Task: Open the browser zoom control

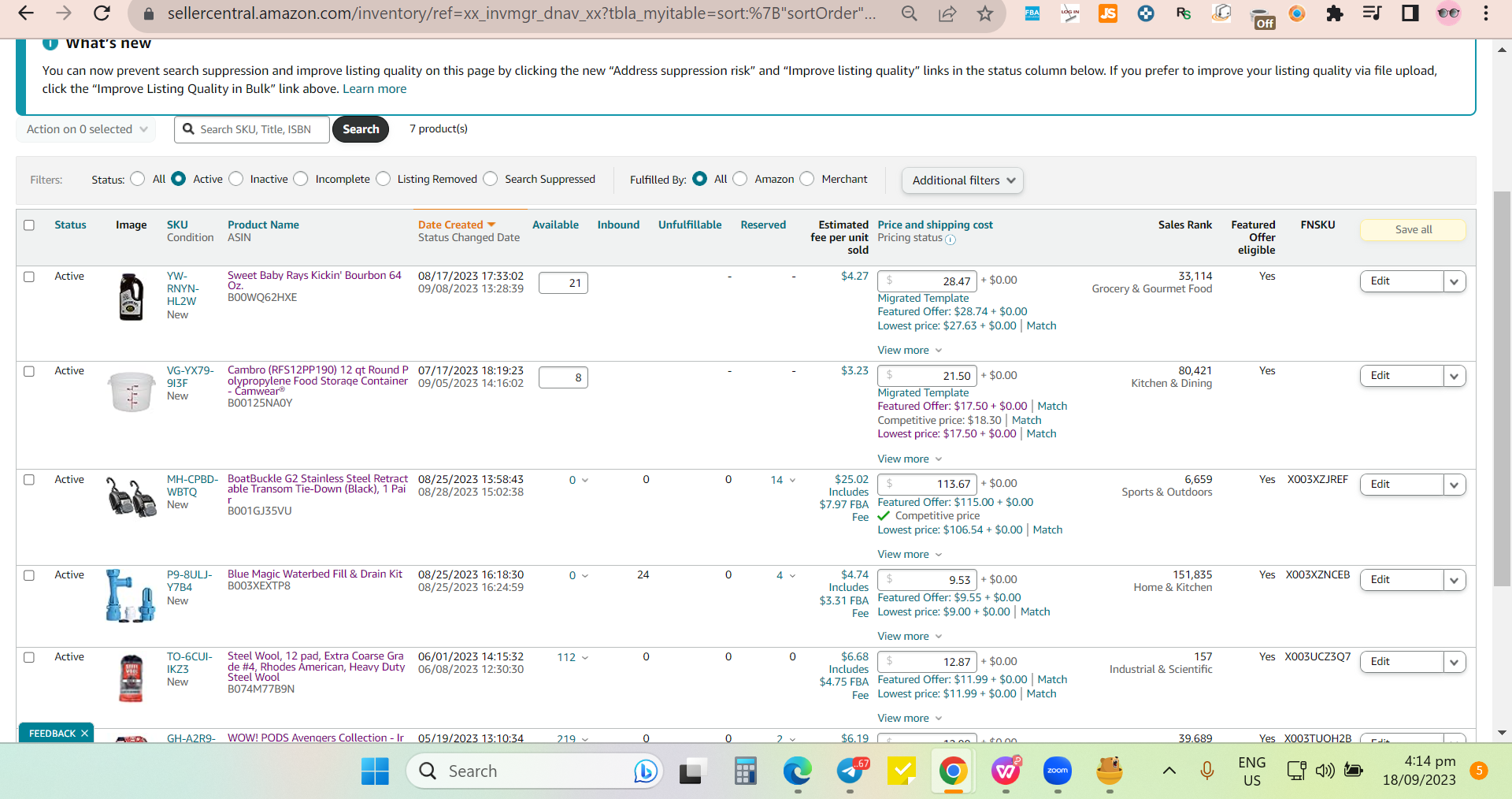Action: 910,13
